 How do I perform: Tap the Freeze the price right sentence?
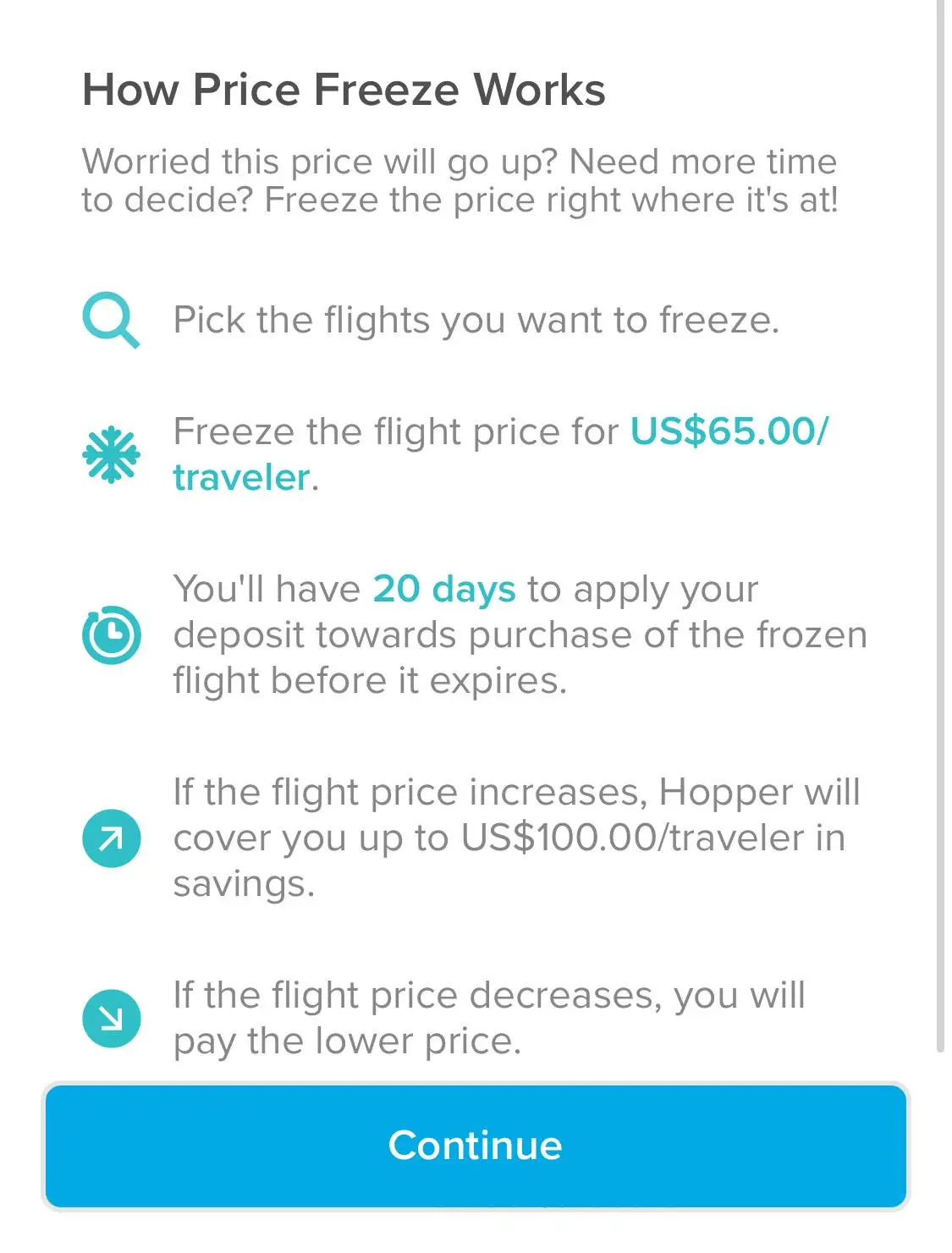pos(551,201)
